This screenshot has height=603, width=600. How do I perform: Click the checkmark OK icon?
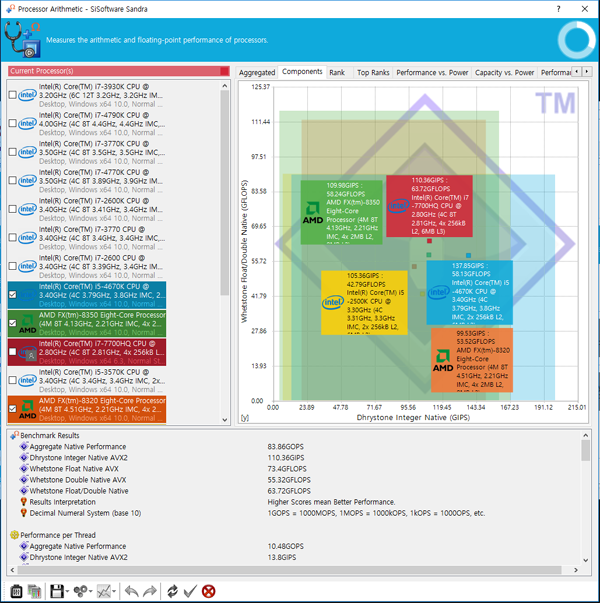(190, 591)
